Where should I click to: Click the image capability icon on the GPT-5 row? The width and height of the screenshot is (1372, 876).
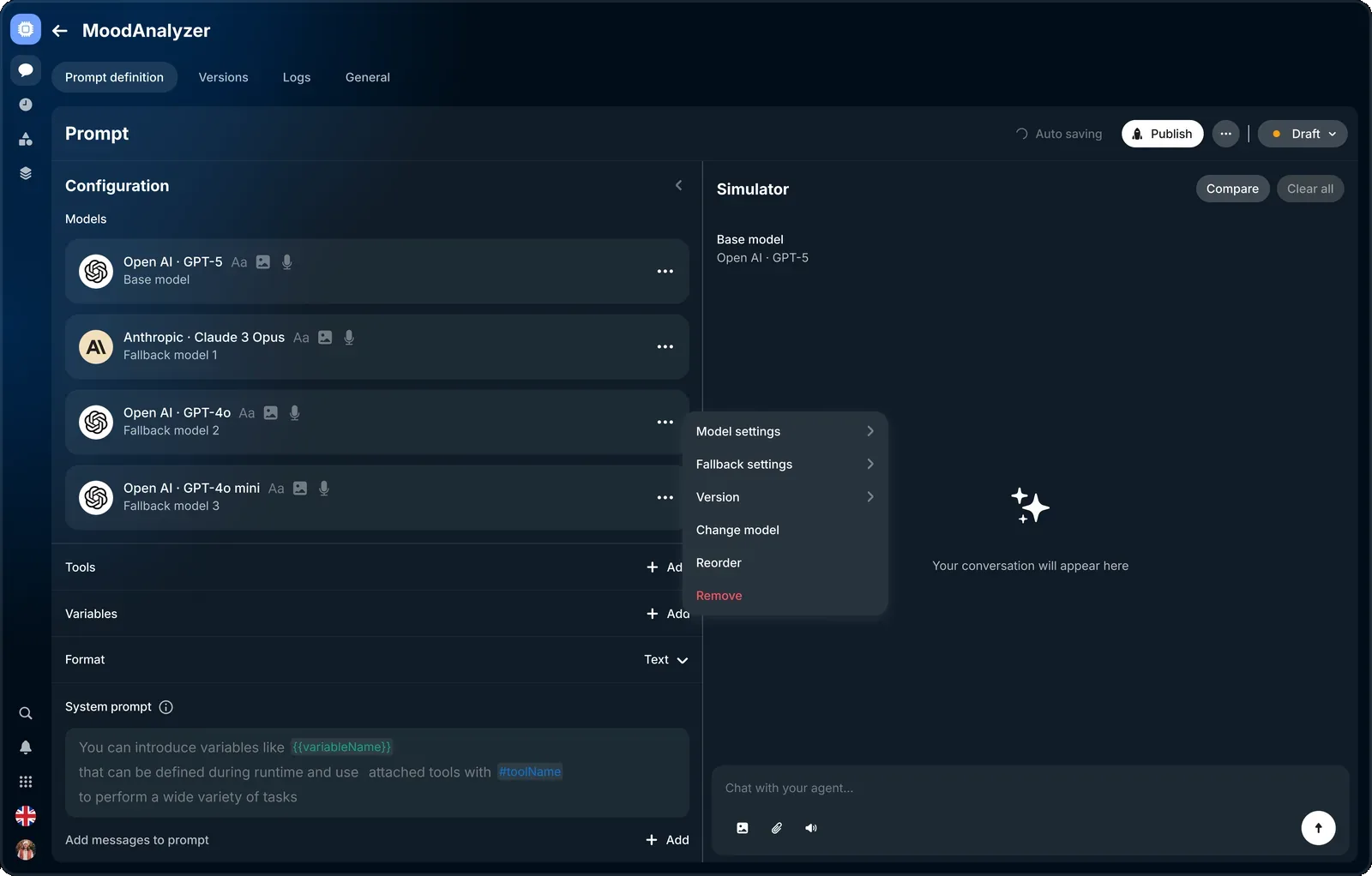[263, 262]
